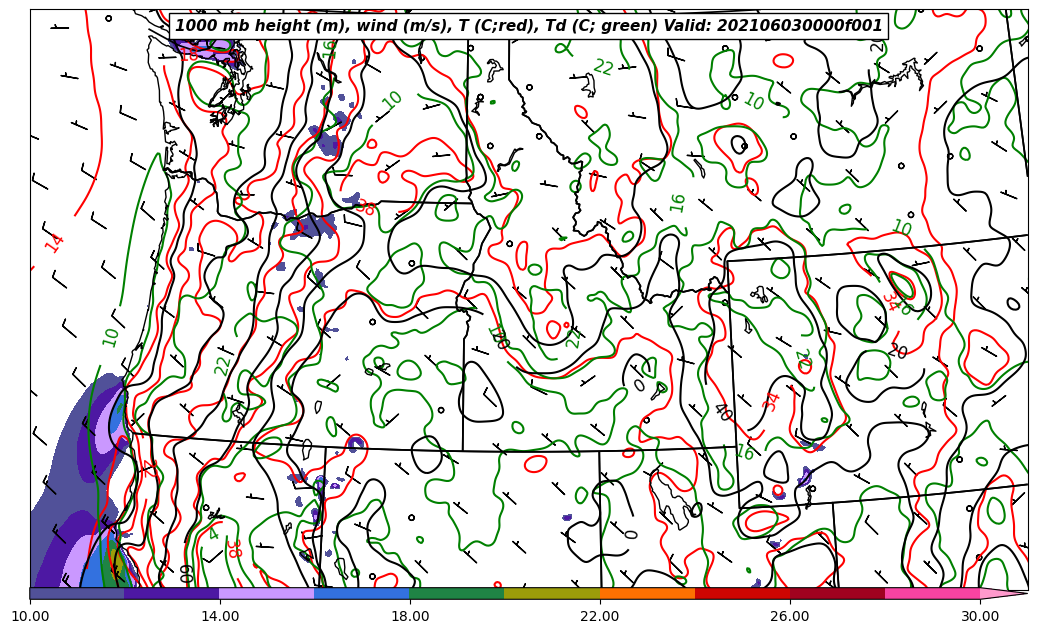Viewport: 1037px width, 633px height.
Task: Pick the hot pink colorbar segment
Action: coord(932,594)
